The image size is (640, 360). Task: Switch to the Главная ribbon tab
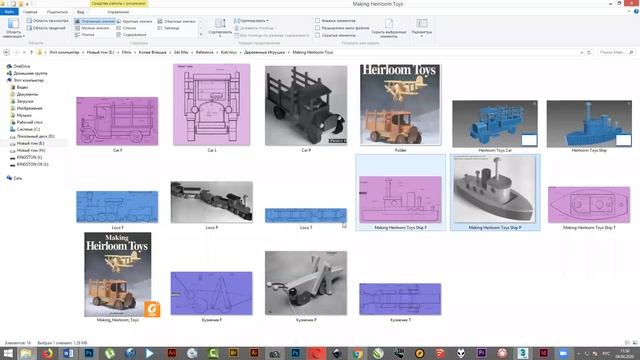click(30, 12)
